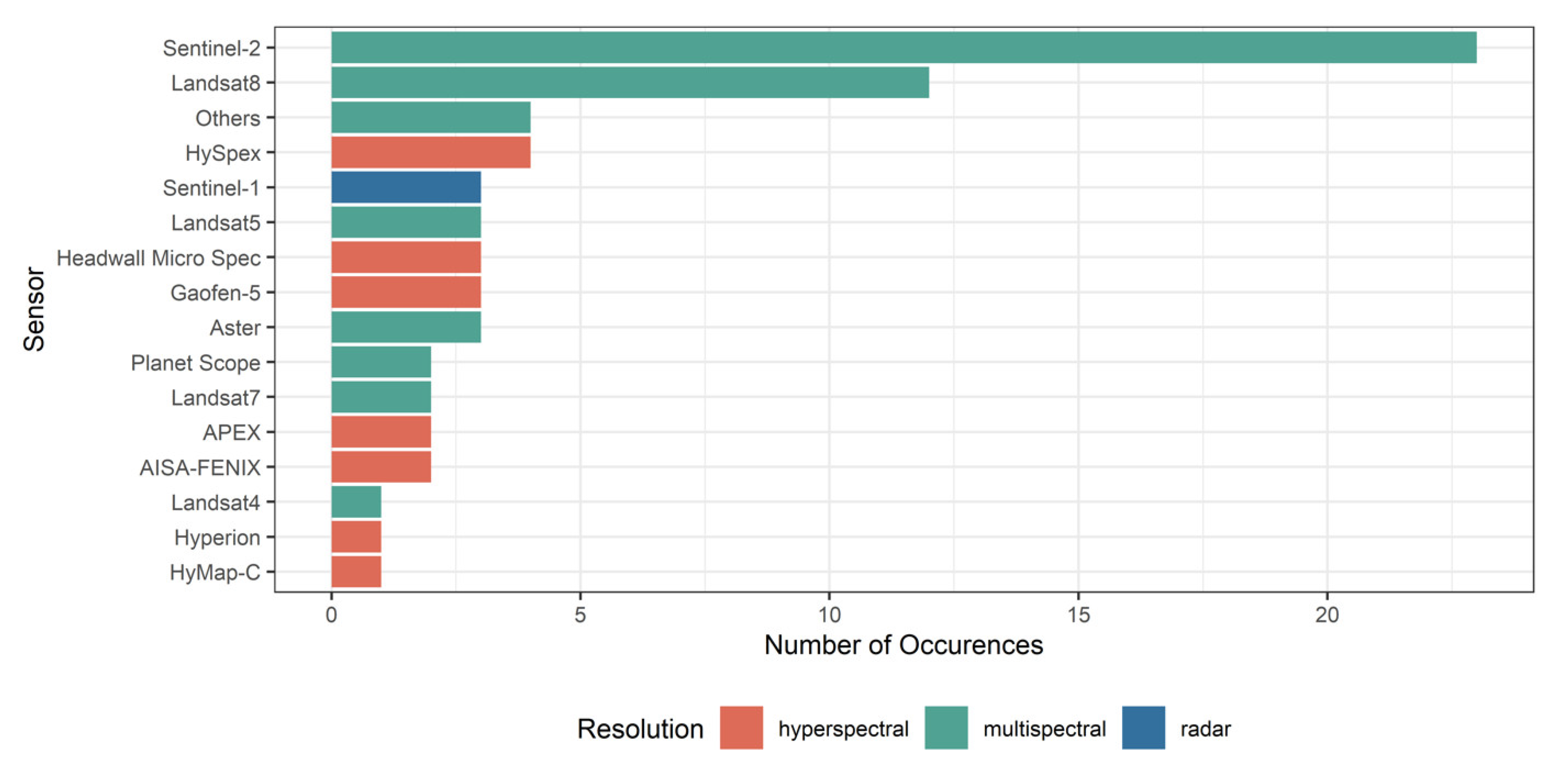Click the HyMap-C bar
The image size is (1568, 767).
356,572
